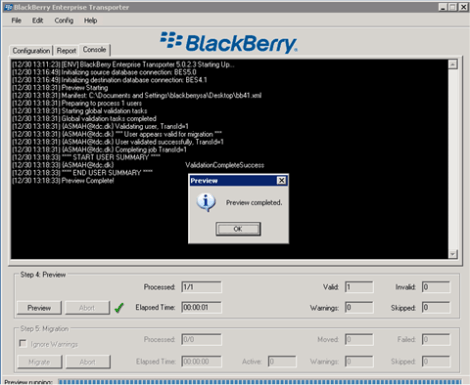Click OK in the Preview dialog
The image size is (470, 385).
(238, 229)
